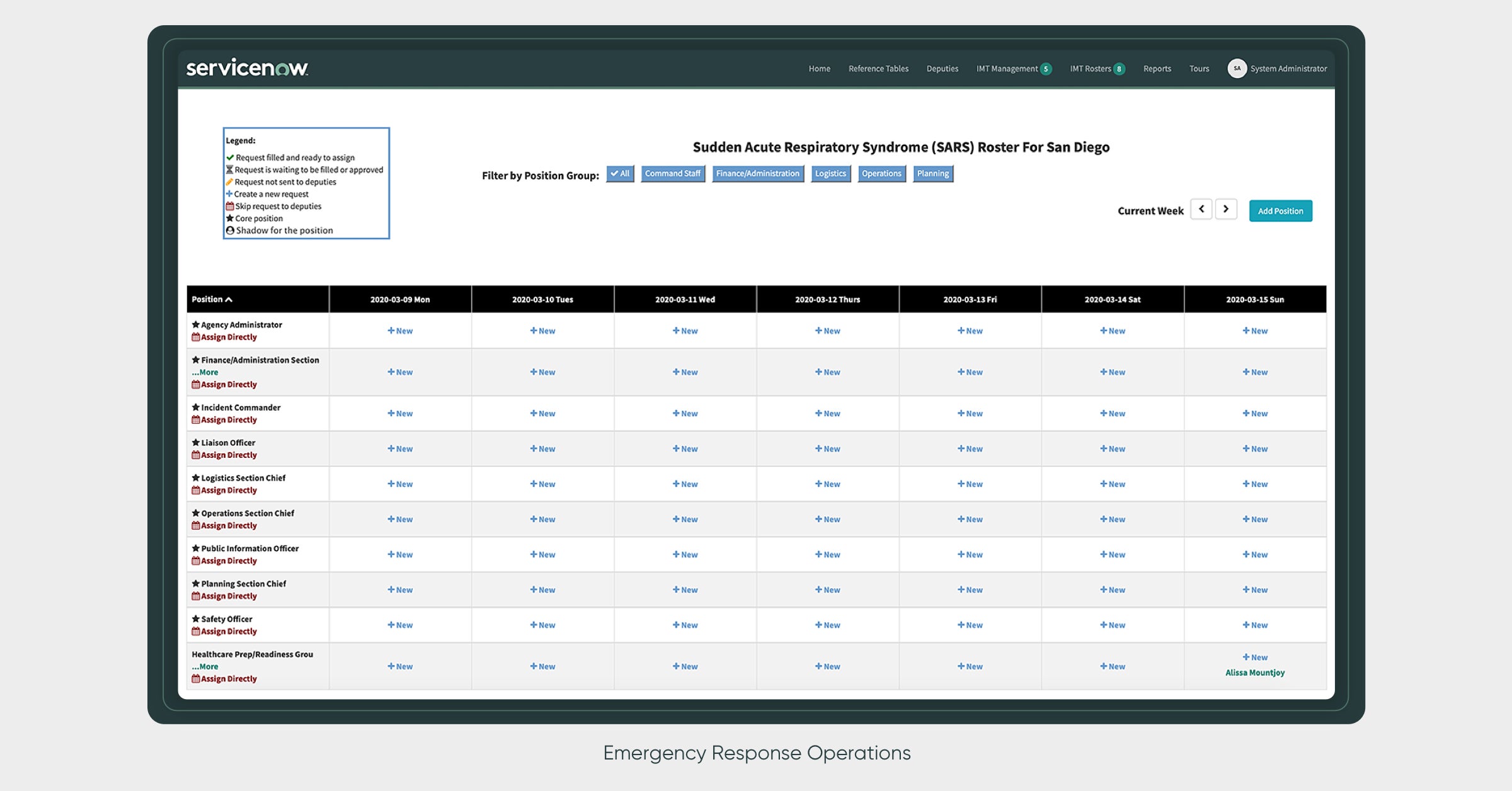Go to the next week arrow
The width and height of the screenshot is (1512, 791).
coord(1225,209)
